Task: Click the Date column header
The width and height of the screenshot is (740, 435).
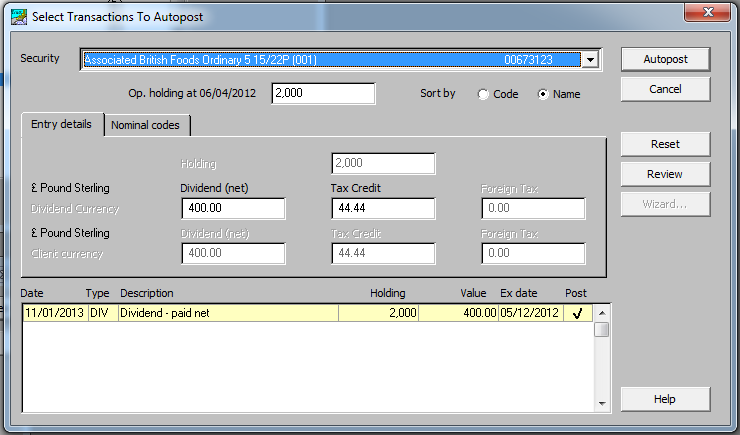Action: (32, 293)
